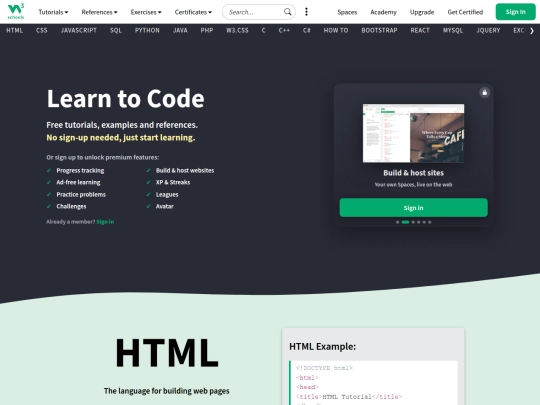
Task: Click the large HTML heading
Action: 167,353
